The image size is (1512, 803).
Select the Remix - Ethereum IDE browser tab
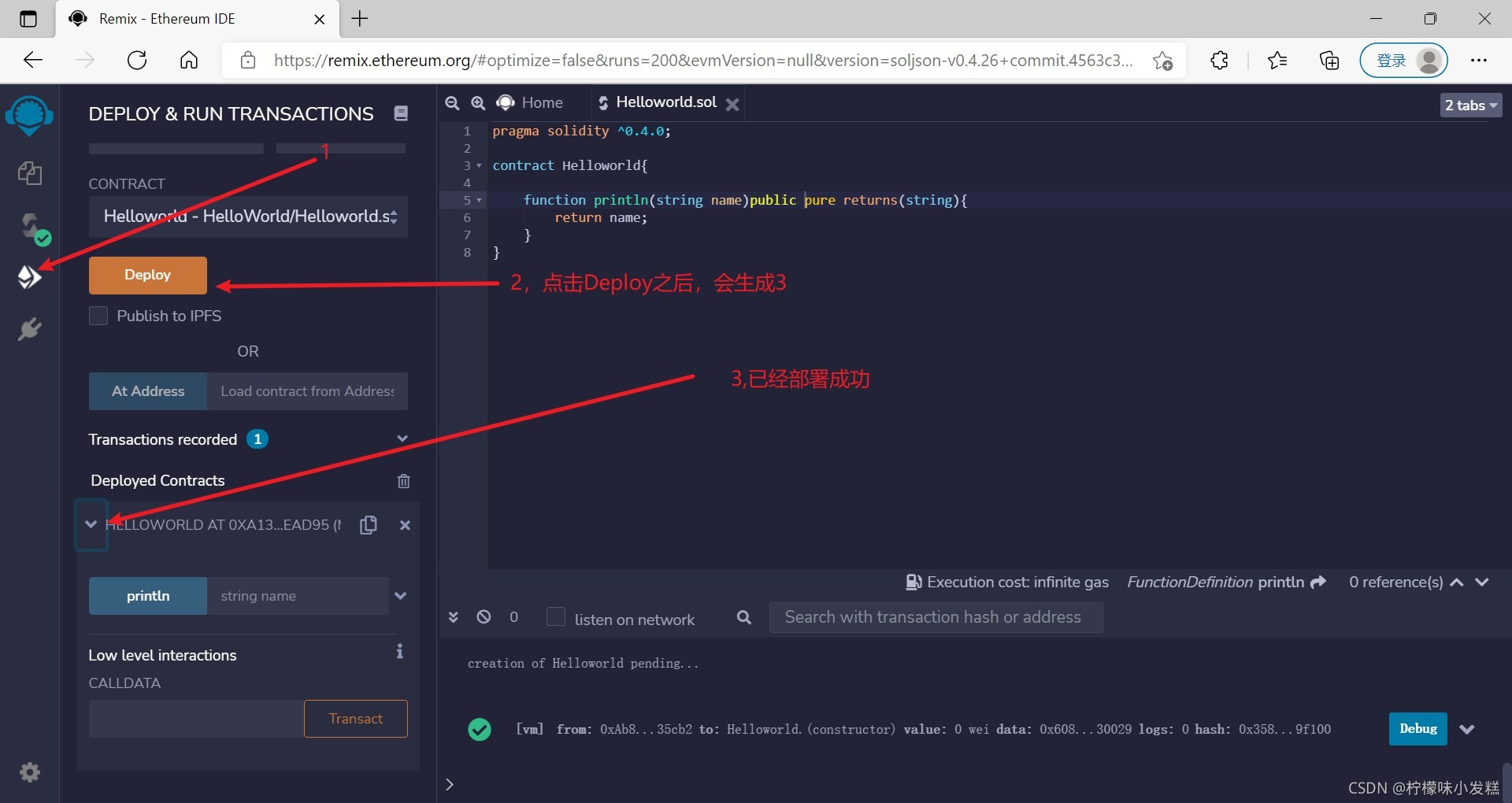click(197, 19)
